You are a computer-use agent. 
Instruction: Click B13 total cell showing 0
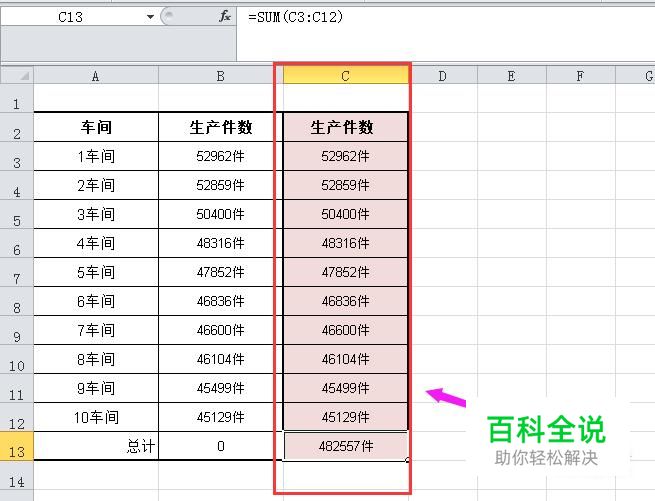tap(221, 446)
